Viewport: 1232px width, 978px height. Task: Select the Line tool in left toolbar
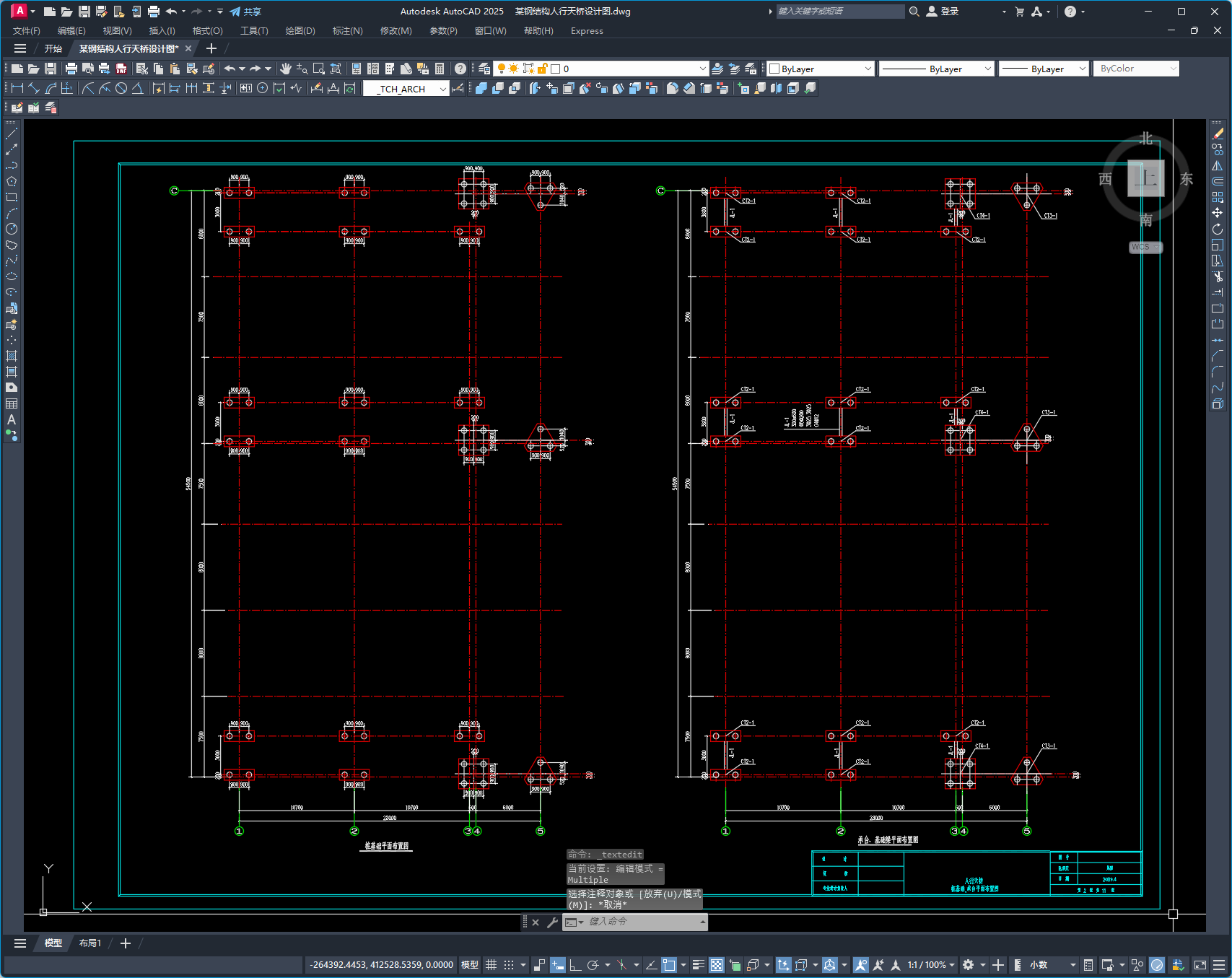point(12,134)
